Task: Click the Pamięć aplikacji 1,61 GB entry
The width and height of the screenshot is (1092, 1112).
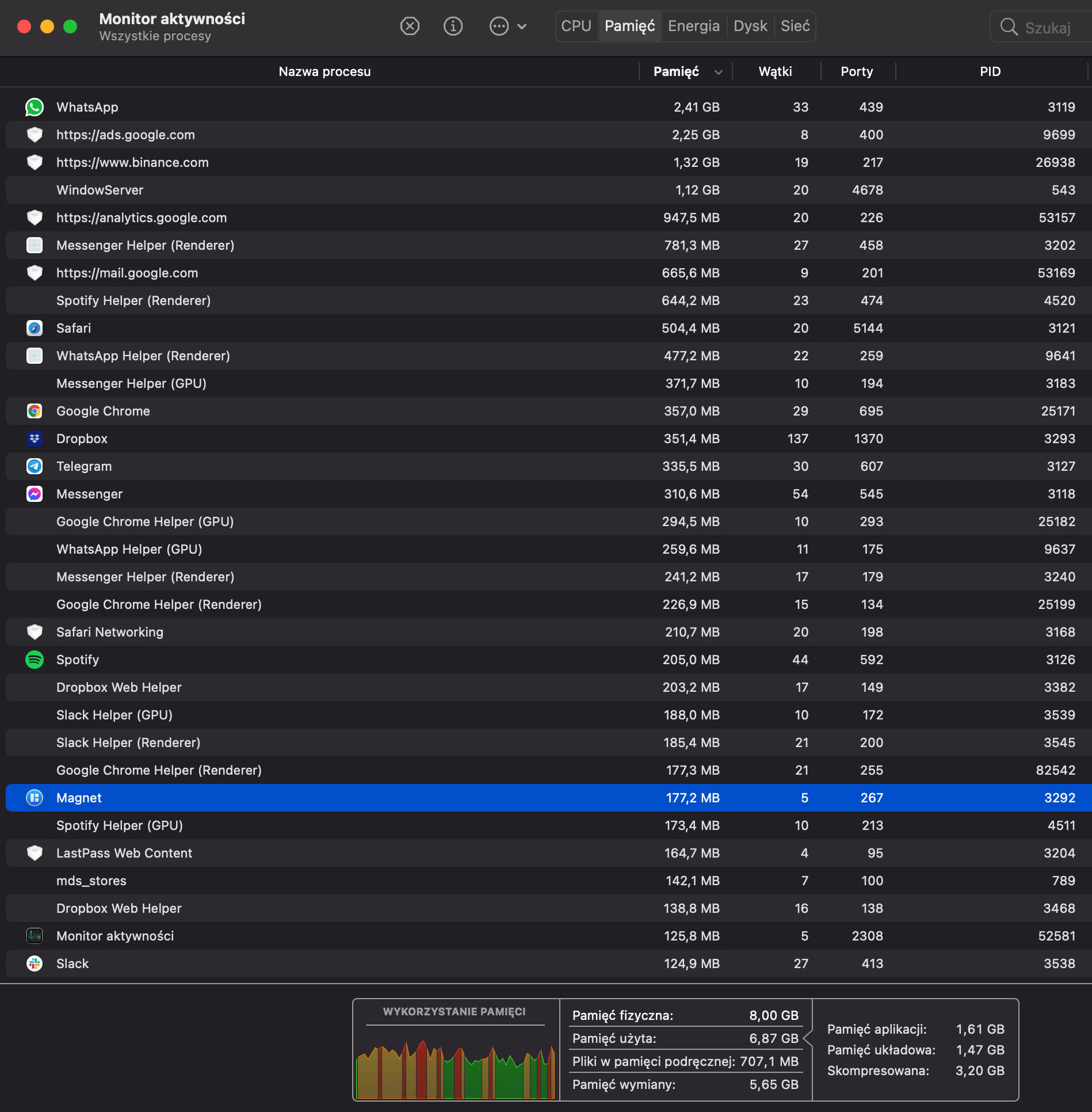Action: [916, 1029]
